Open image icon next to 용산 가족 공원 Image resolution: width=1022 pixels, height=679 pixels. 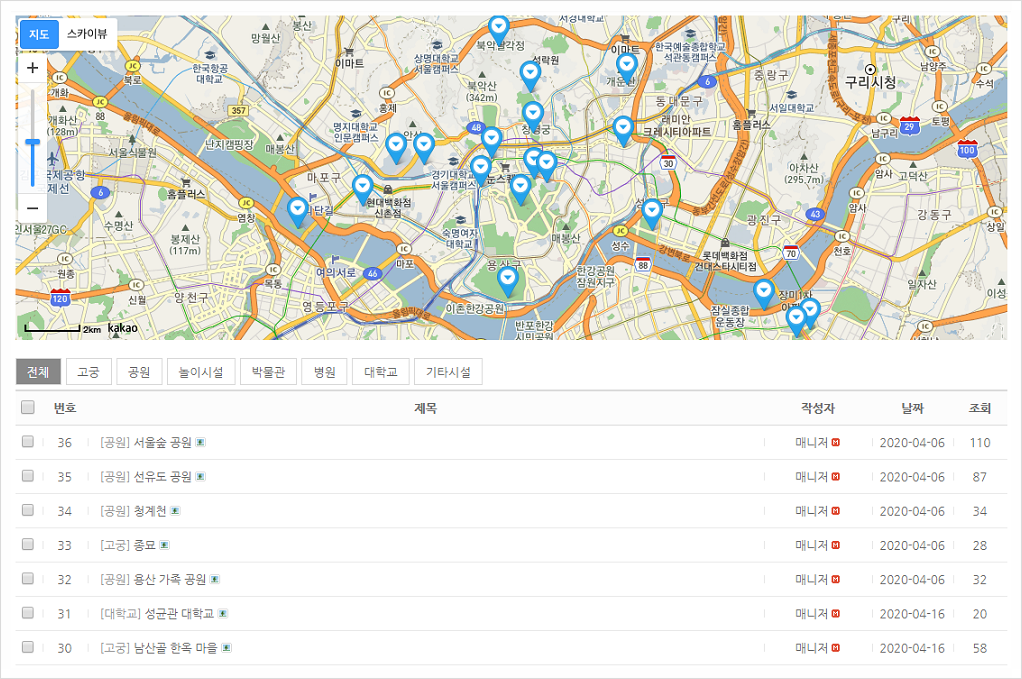pyautogui.click(x=214, y=579)
